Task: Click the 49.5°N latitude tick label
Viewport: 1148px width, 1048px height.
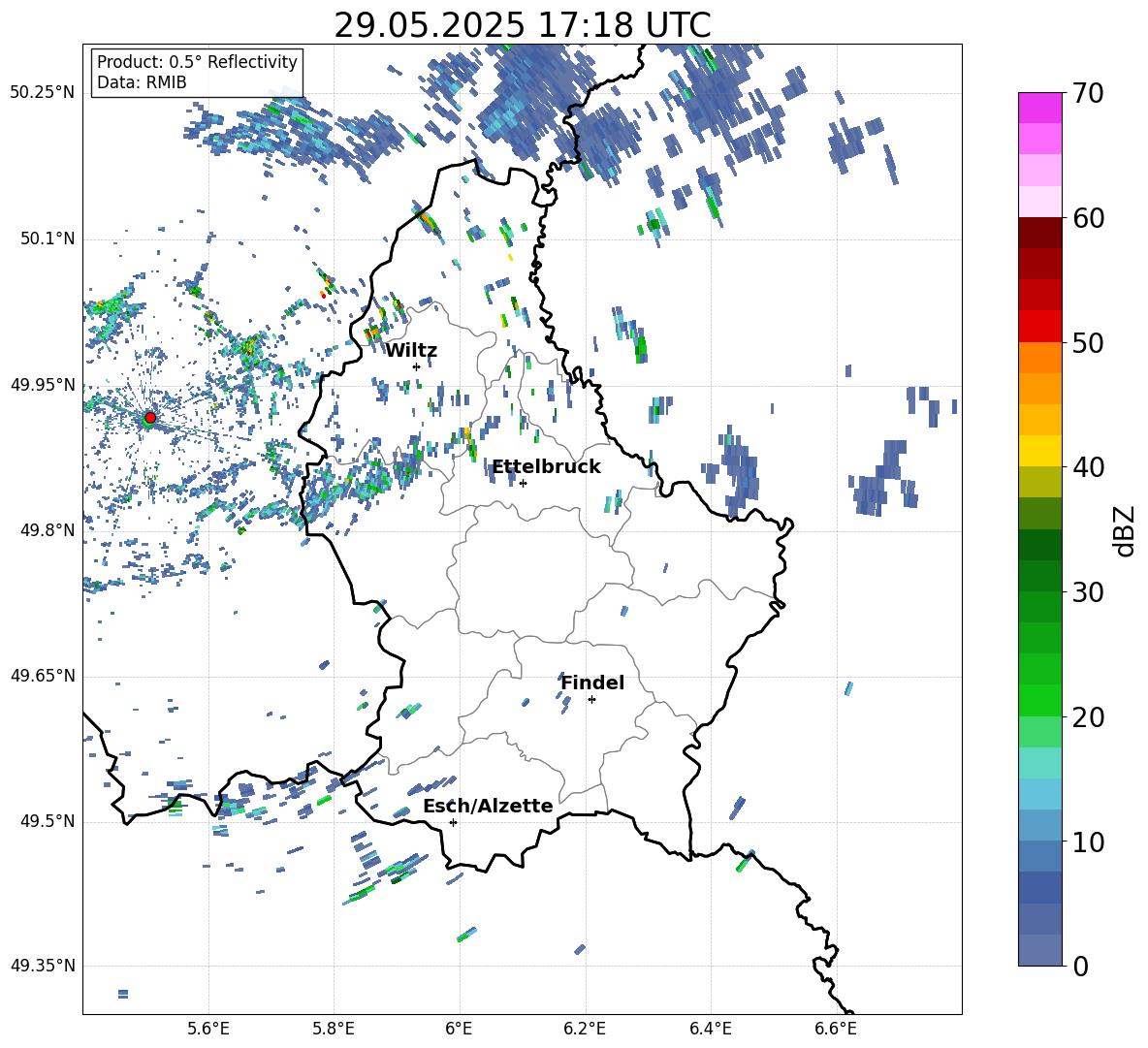Action: [47, 821]
